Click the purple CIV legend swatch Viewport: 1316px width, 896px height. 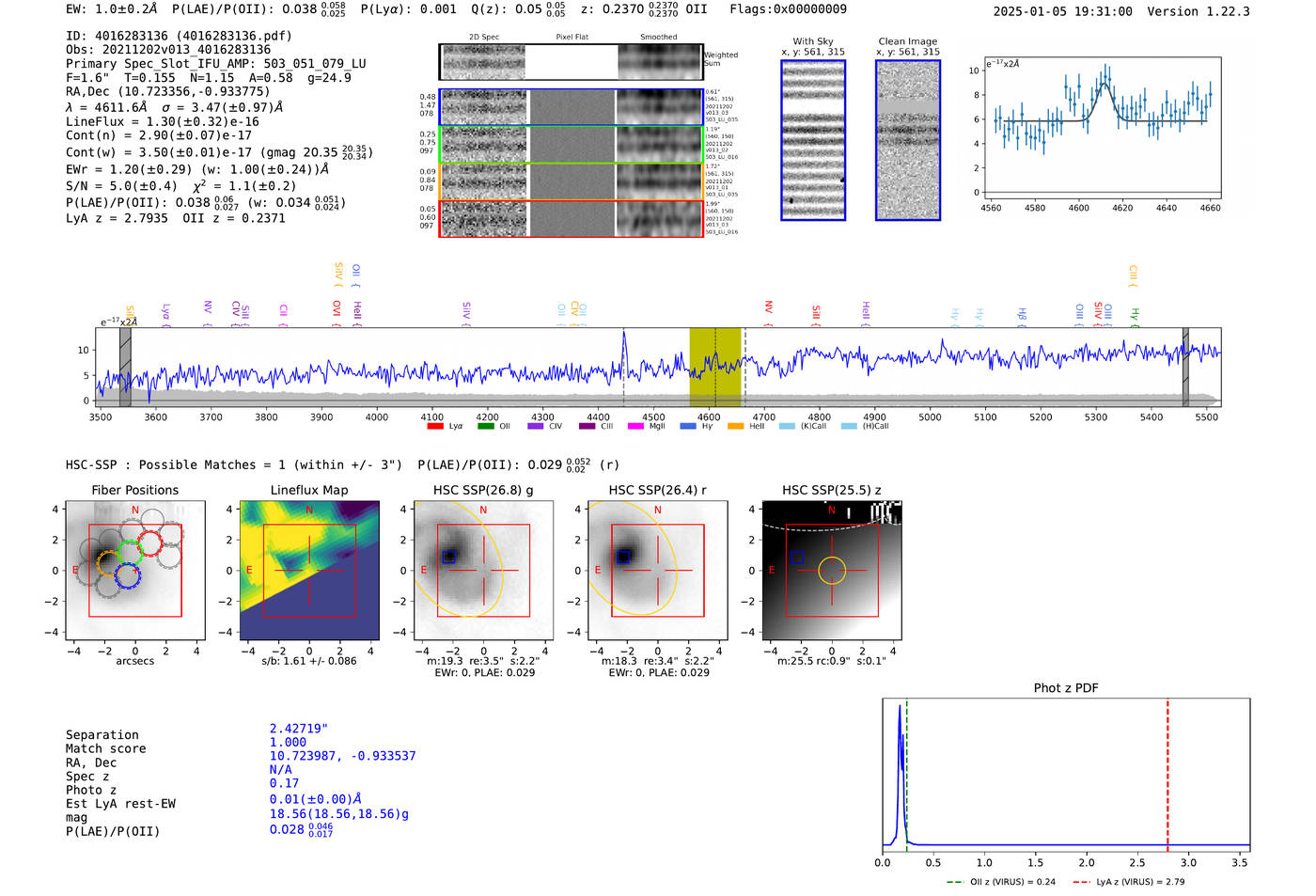[536, 426]
